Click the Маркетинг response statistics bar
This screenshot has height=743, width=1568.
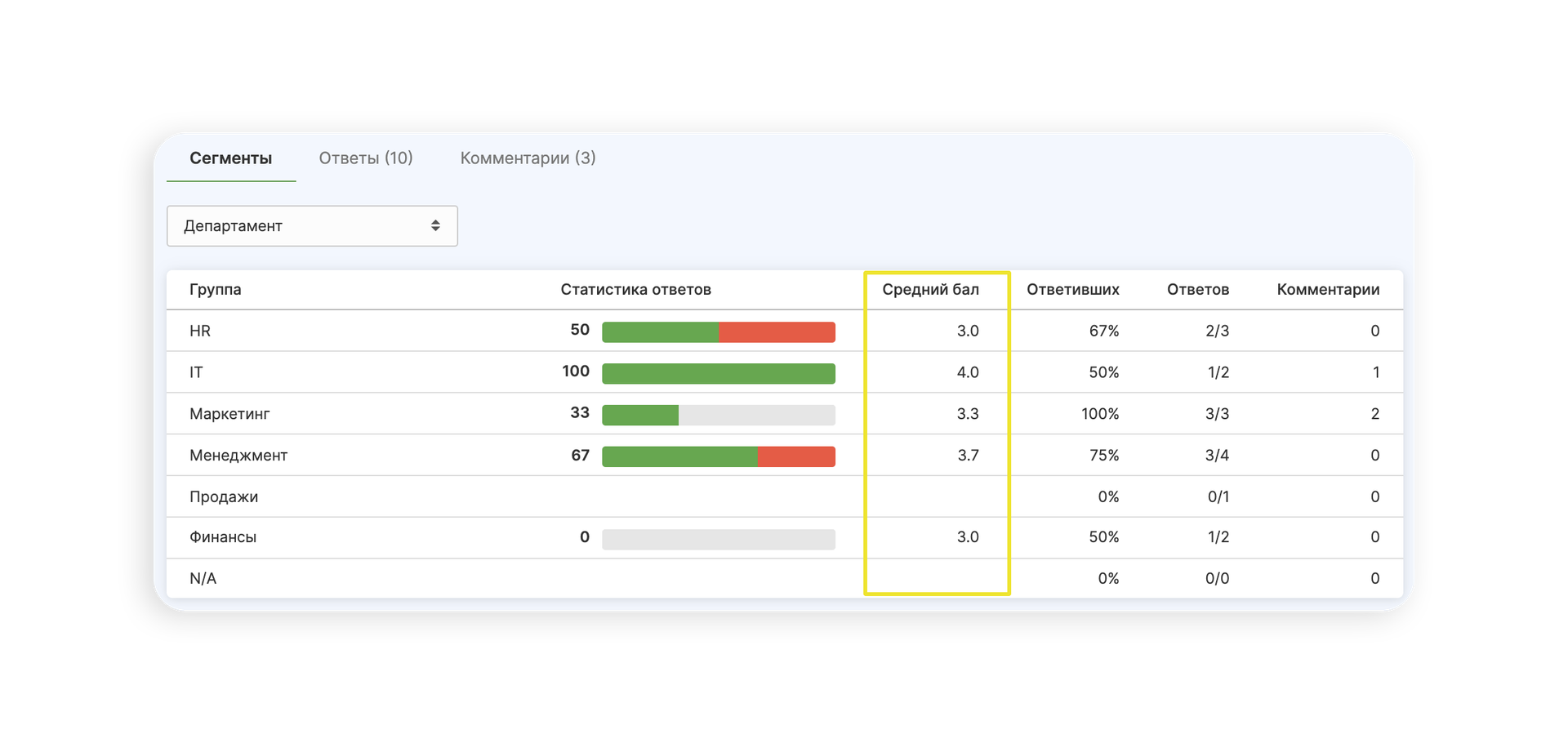pyautogui.click(x=719, y=416)
